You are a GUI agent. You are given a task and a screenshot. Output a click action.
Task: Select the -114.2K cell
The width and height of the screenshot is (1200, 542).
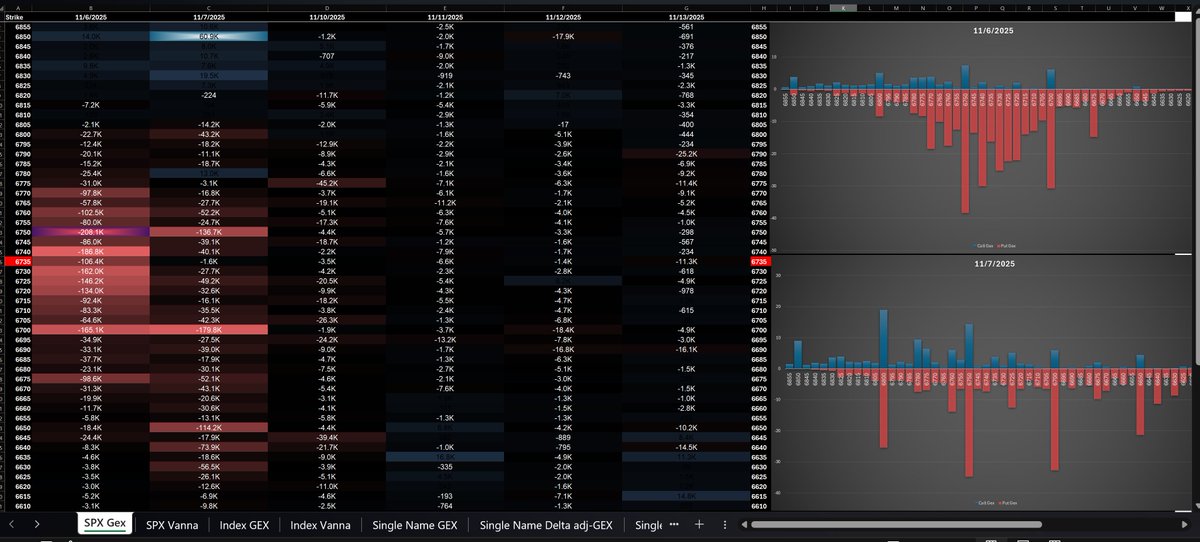[209, 427]
